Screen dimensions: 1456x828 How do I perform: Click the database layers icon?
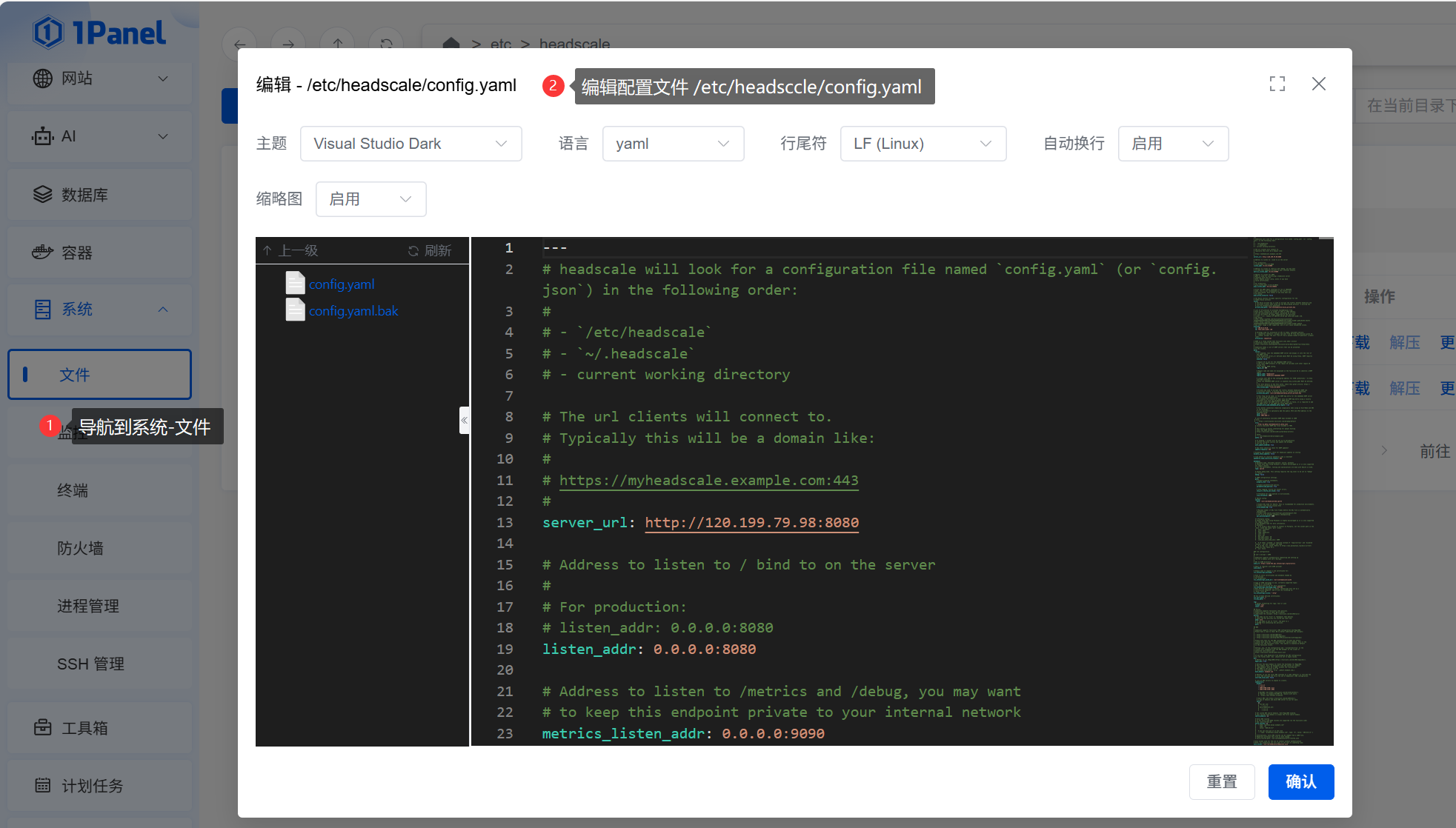pos(43,194)
